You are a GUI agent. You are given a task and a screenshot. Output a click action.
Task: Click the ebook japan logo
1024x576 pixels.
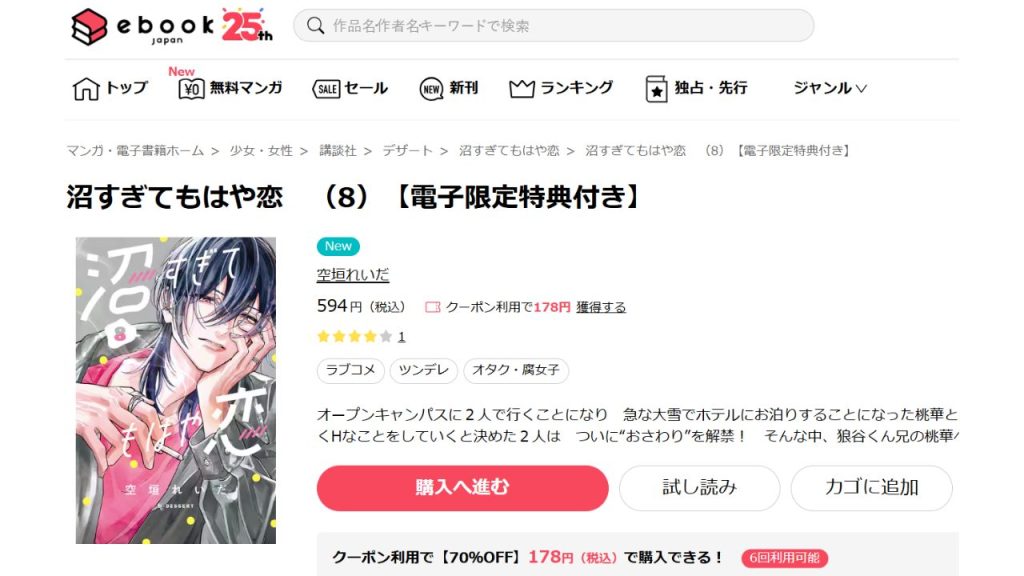(x=172, y=27)
